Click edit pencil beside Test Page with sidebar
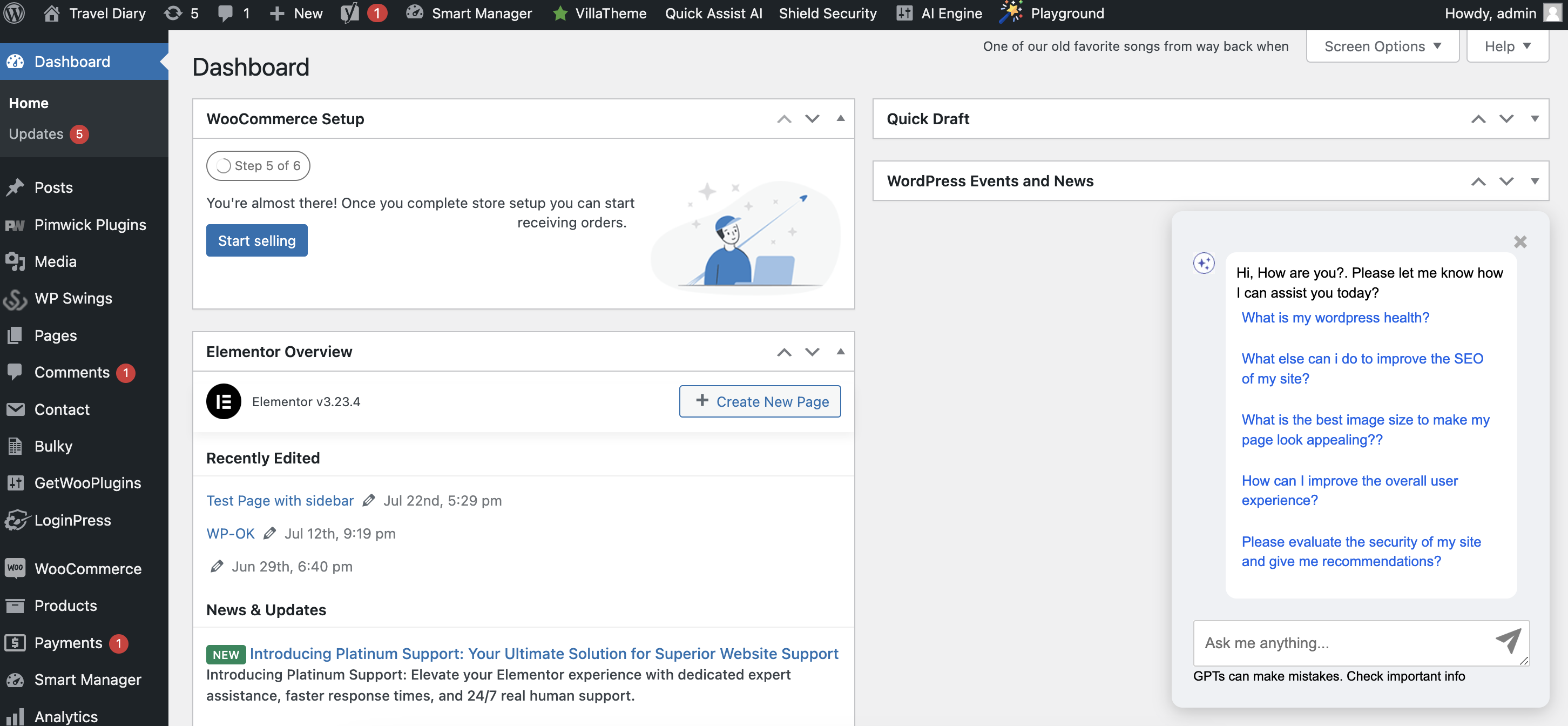Viewport: 1568px width, 726px height. [368, 501]
